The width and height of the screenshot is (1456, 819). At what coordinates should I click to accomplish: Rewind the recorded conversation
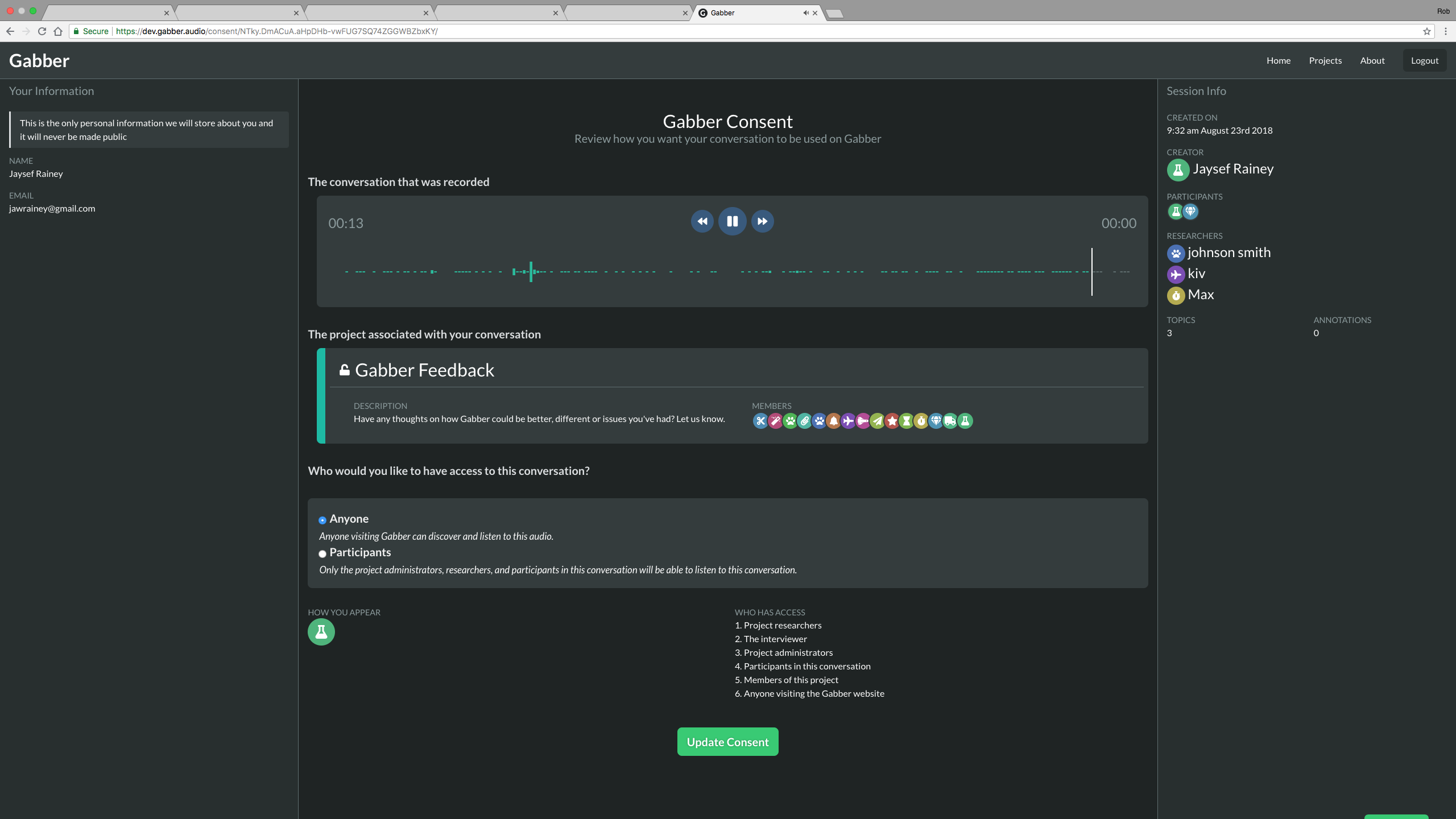pyautogui.click(x=702, y=221)
